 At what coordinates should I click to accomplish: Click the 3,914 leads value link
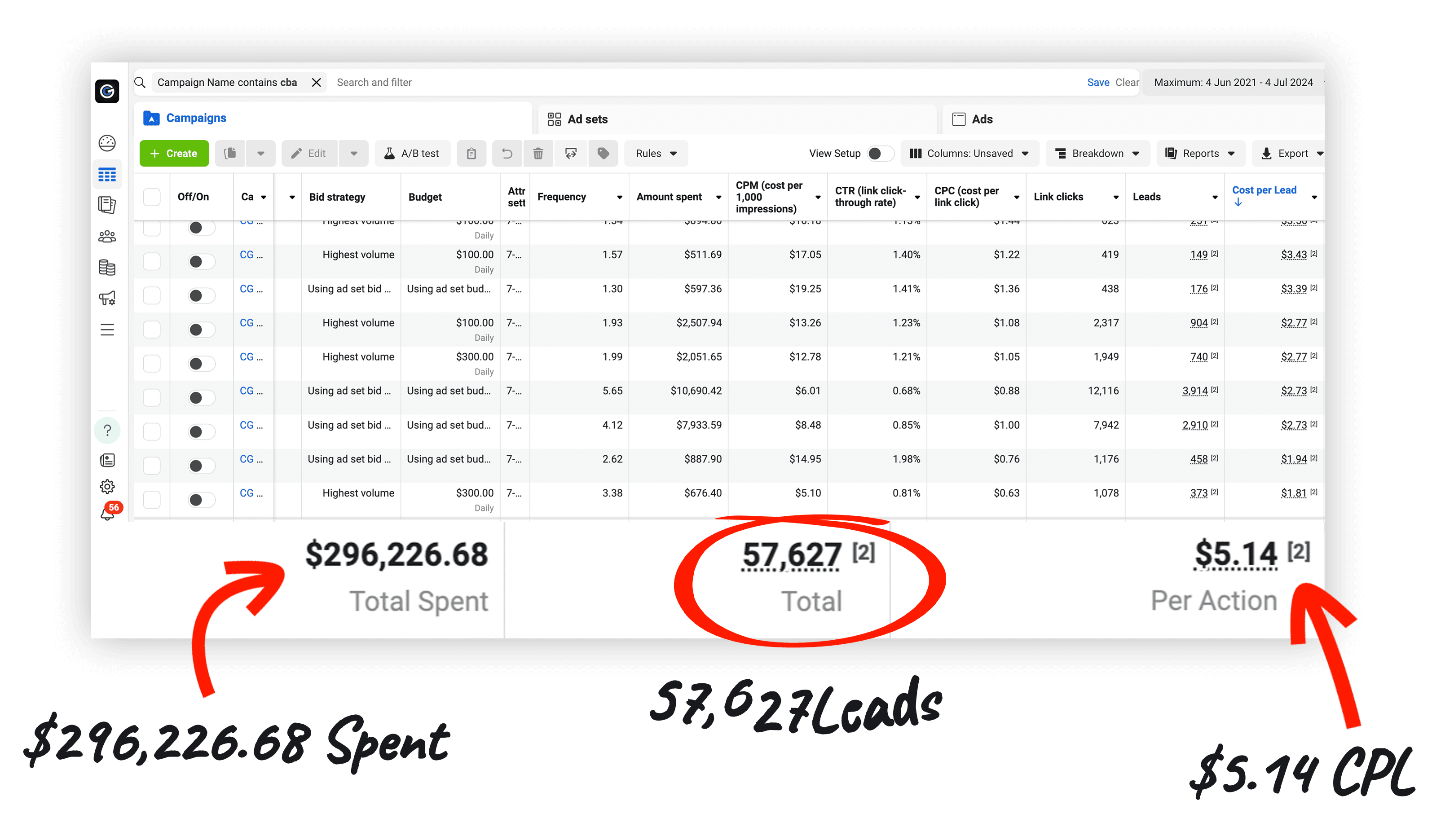1195,391
